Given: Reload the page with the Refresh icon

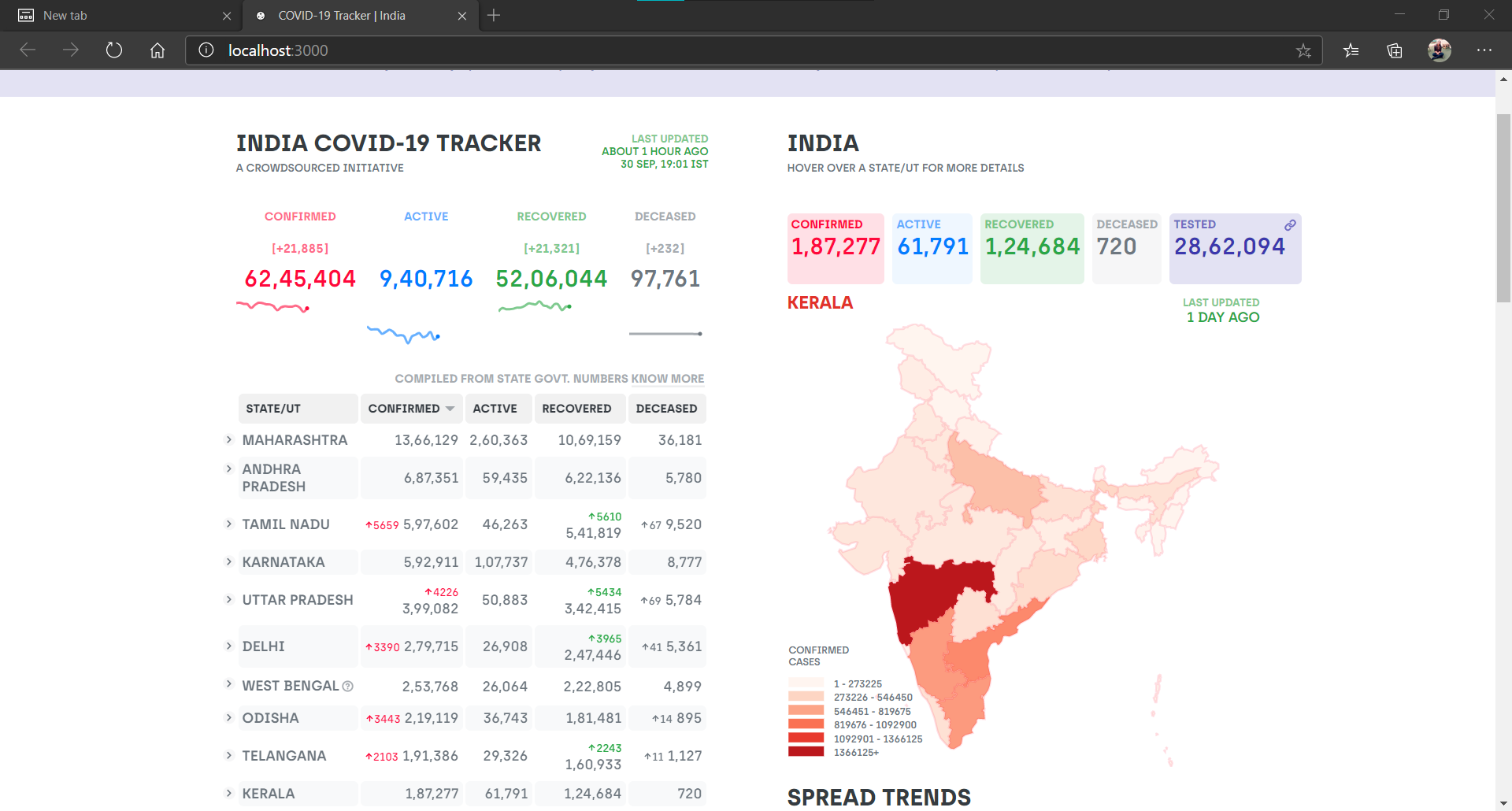Looking at the screenshot, I should [x=114, y=50].
